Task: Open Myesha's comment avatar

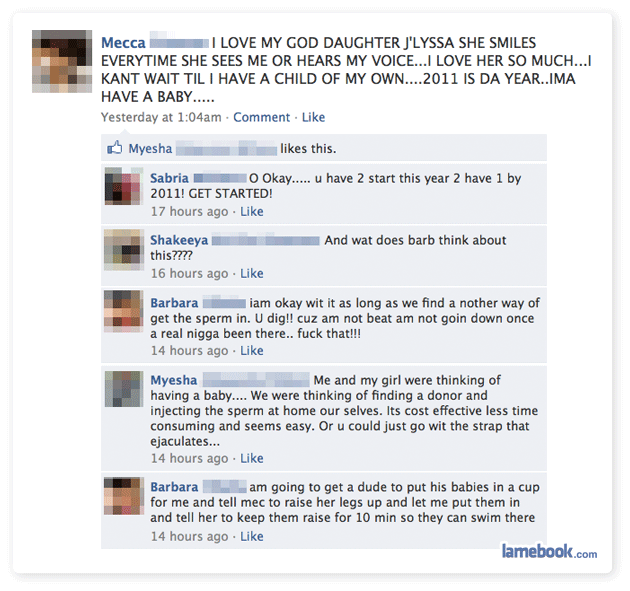Action: click(x=124, y=389)
